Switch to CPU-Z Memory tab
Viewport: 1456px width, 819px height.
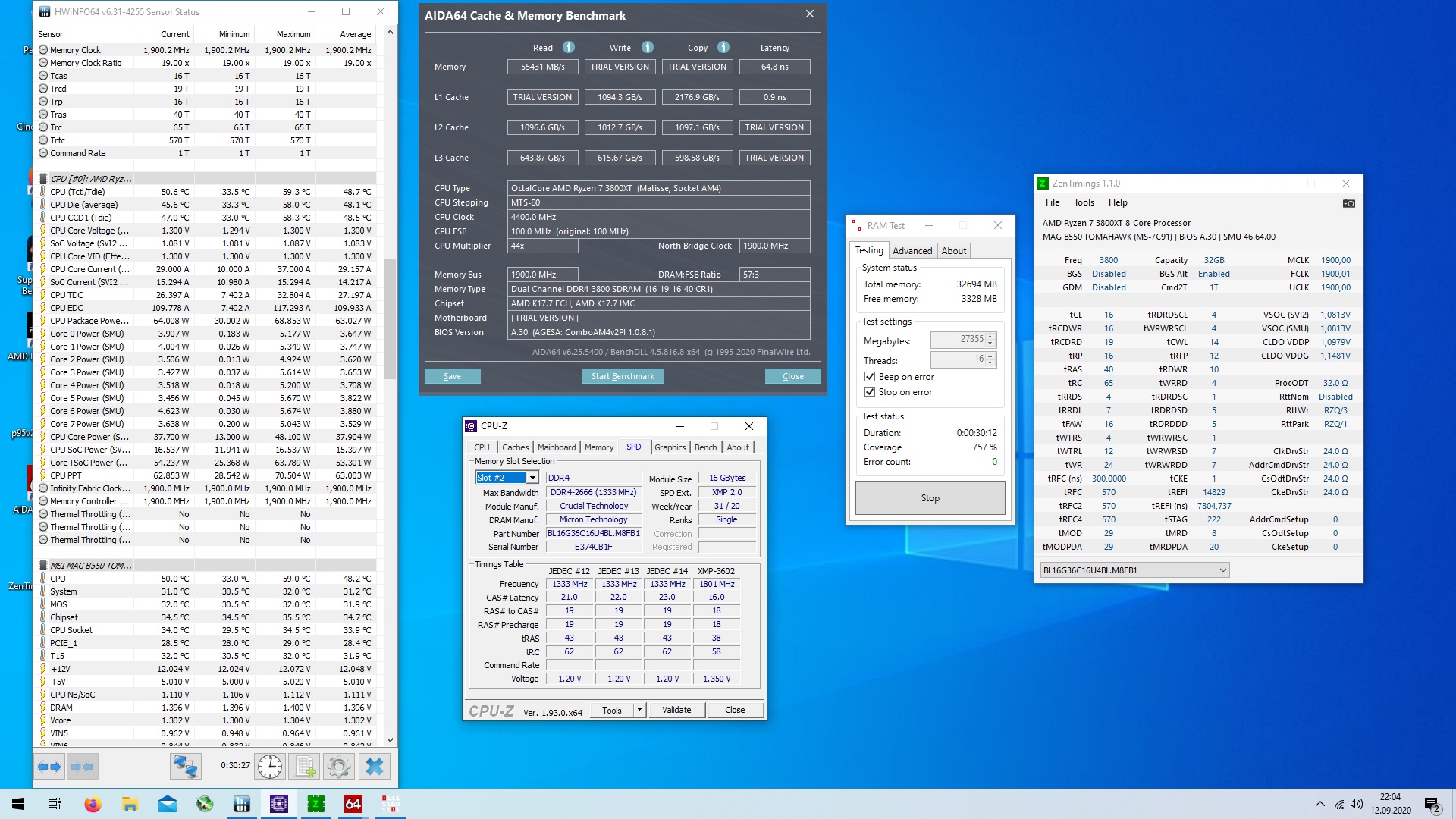tap(598, 447)
